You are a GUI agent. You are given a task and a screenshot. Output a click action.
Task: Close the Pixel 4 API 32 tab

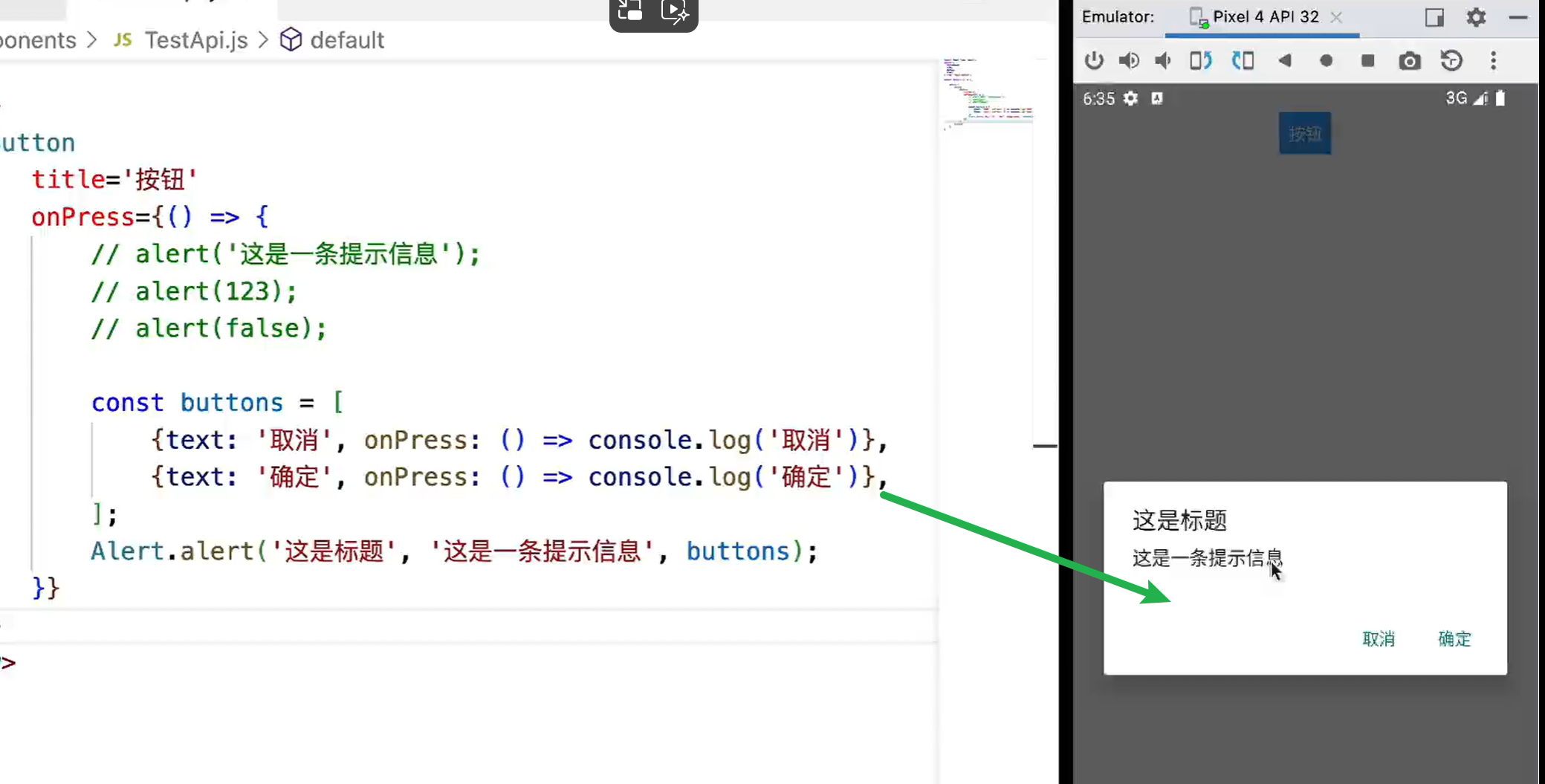point(1336,17)
